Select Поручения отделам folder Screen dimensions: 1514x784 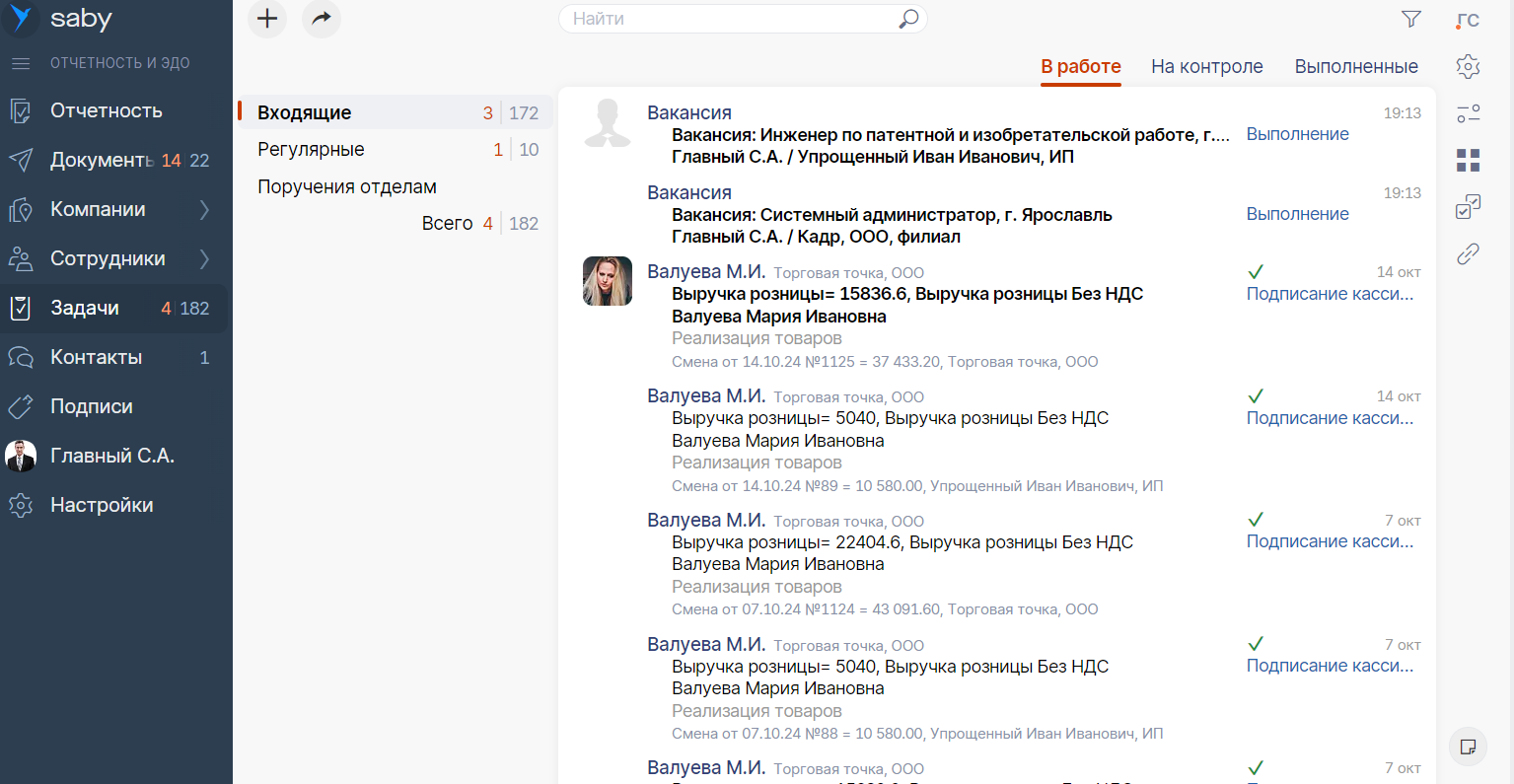346,187
